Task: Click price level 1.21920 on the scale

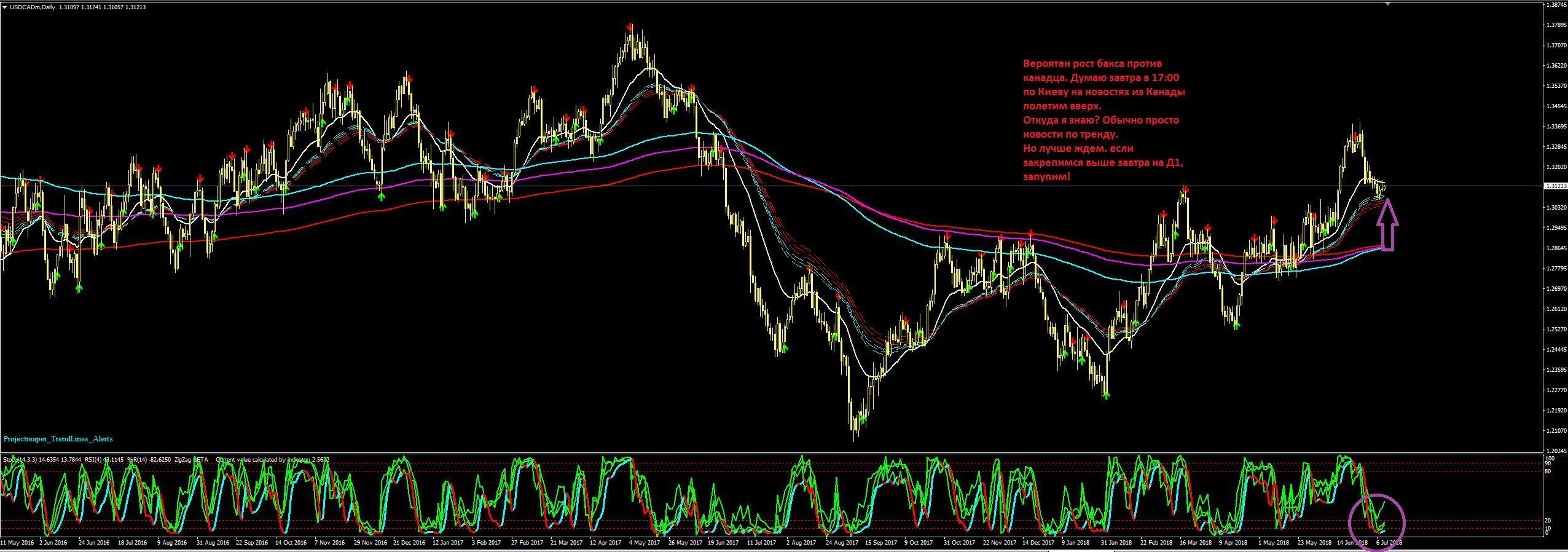Action: click(1556, 411)
